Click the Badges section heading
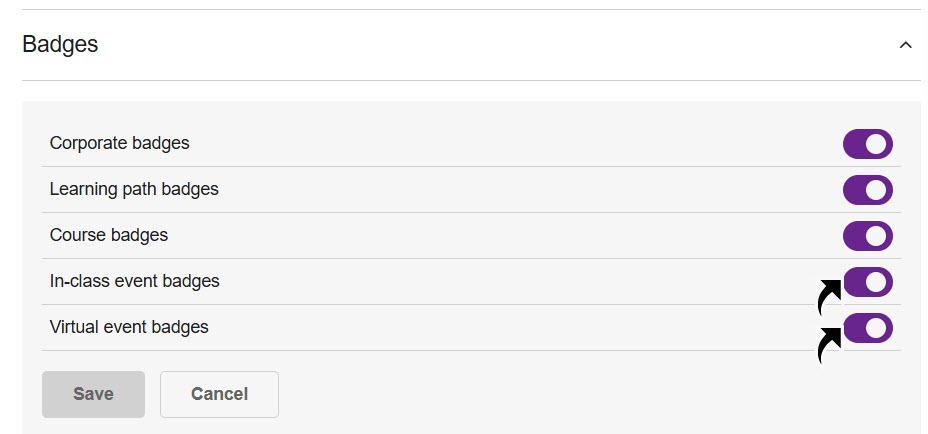 (x=60, y=45)
